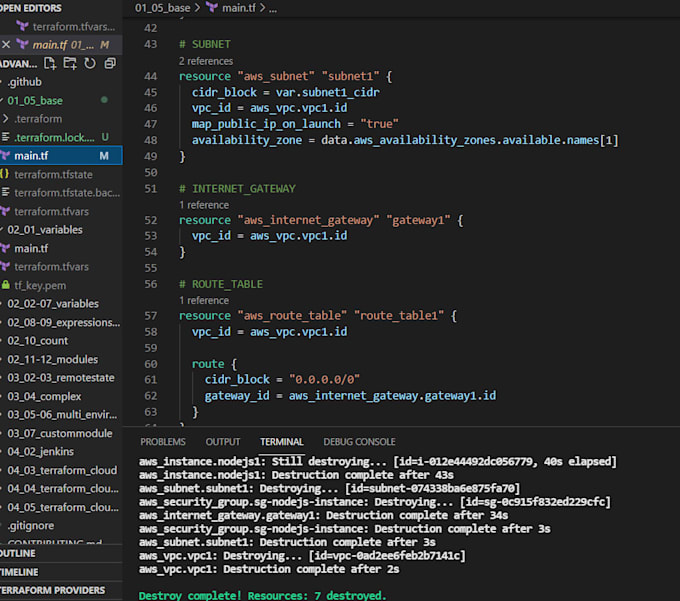Click the New File icon in explorer header
The width and height of the screenshot is (680, 601).
(x=50, y=64)
